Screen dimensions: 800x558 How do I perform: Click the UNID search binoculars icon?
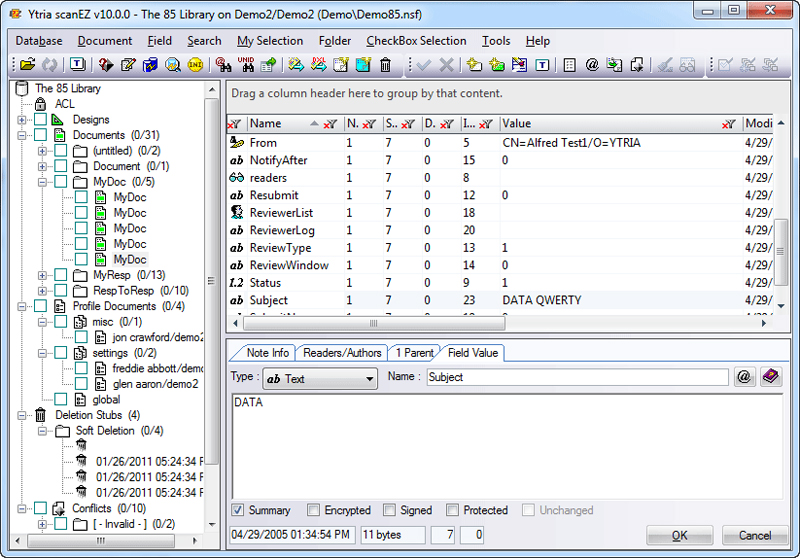(x=246, y=65)
